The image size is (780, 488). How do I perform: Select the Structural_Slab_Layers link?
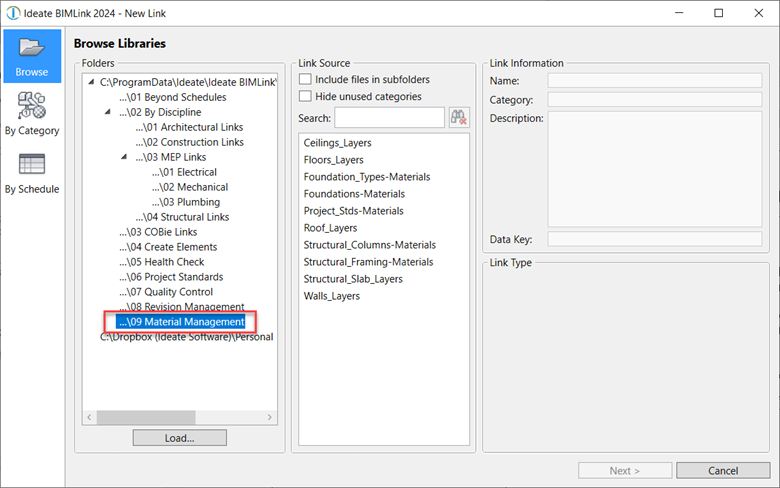(353, 278)
